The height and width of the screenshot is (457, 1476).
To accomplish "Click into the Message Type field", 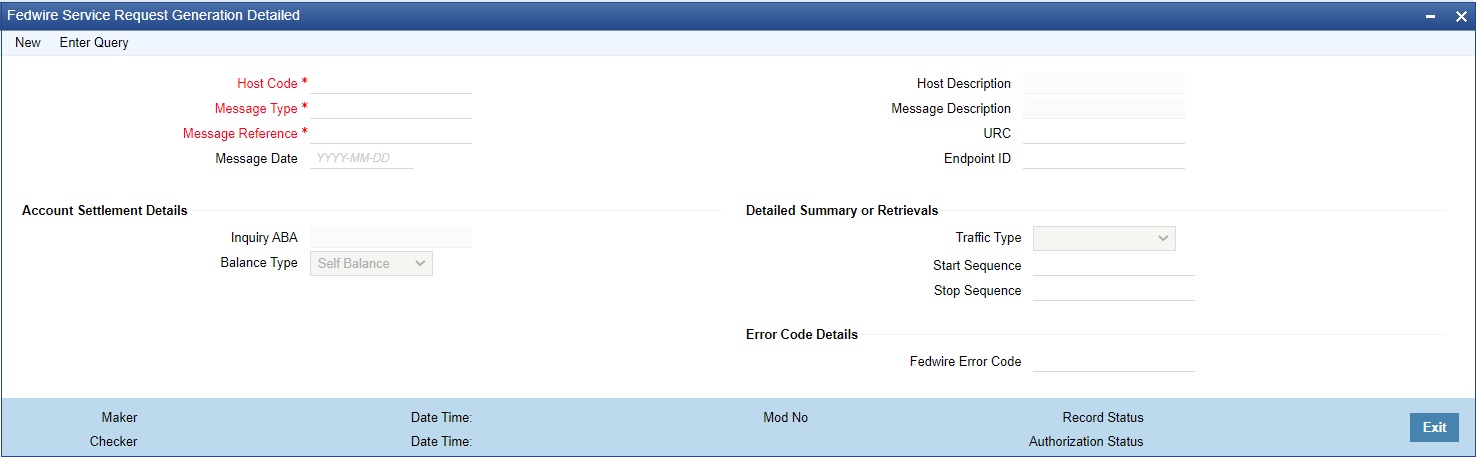I will pyautogui.click(x=391, y=108).
